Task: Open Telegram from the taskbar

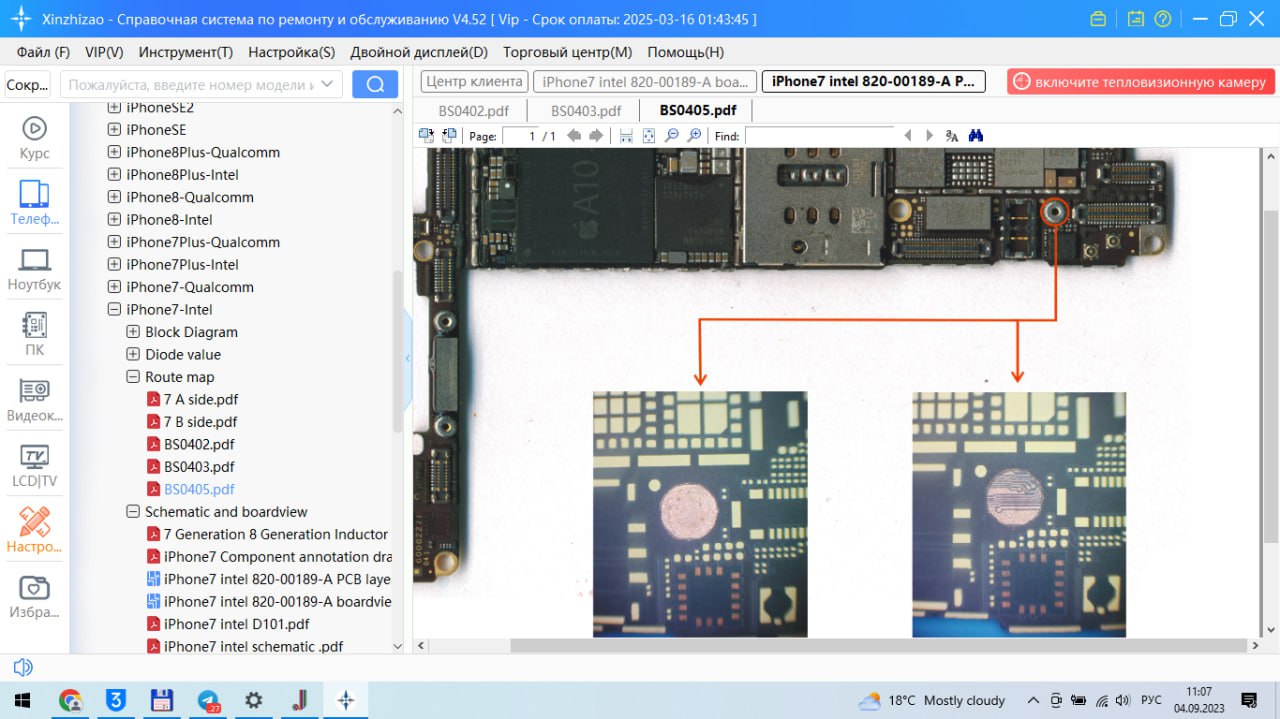Action: [208, 700]
